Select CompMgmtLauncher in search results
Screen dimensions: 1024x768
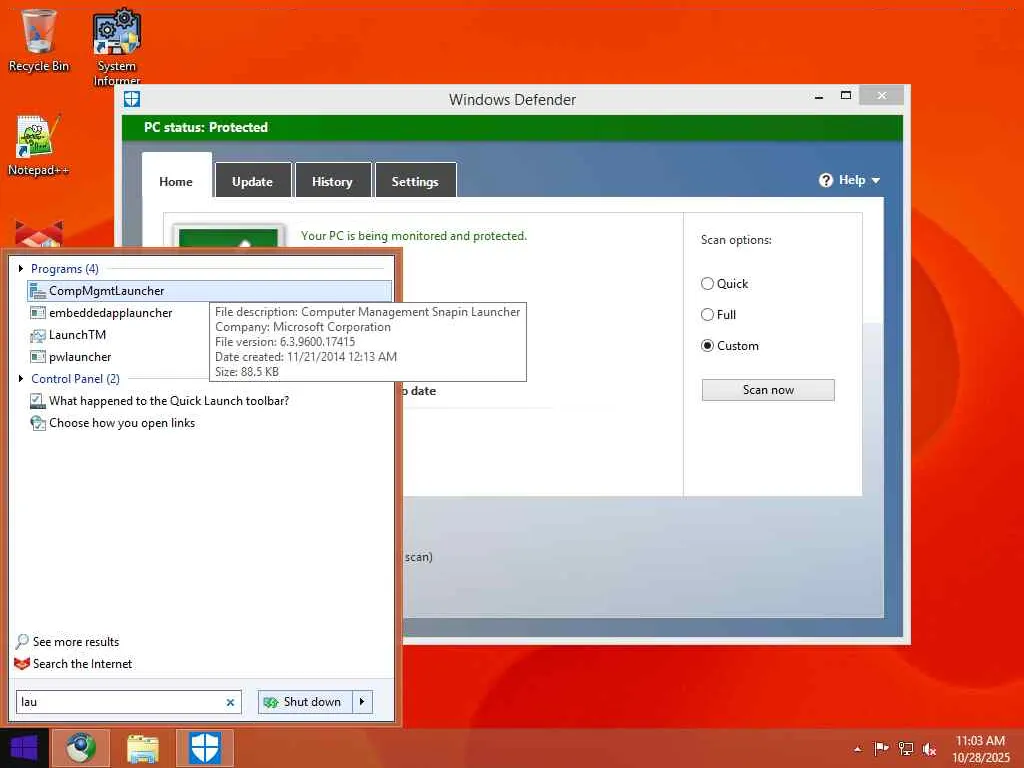[x=210, y=291]
